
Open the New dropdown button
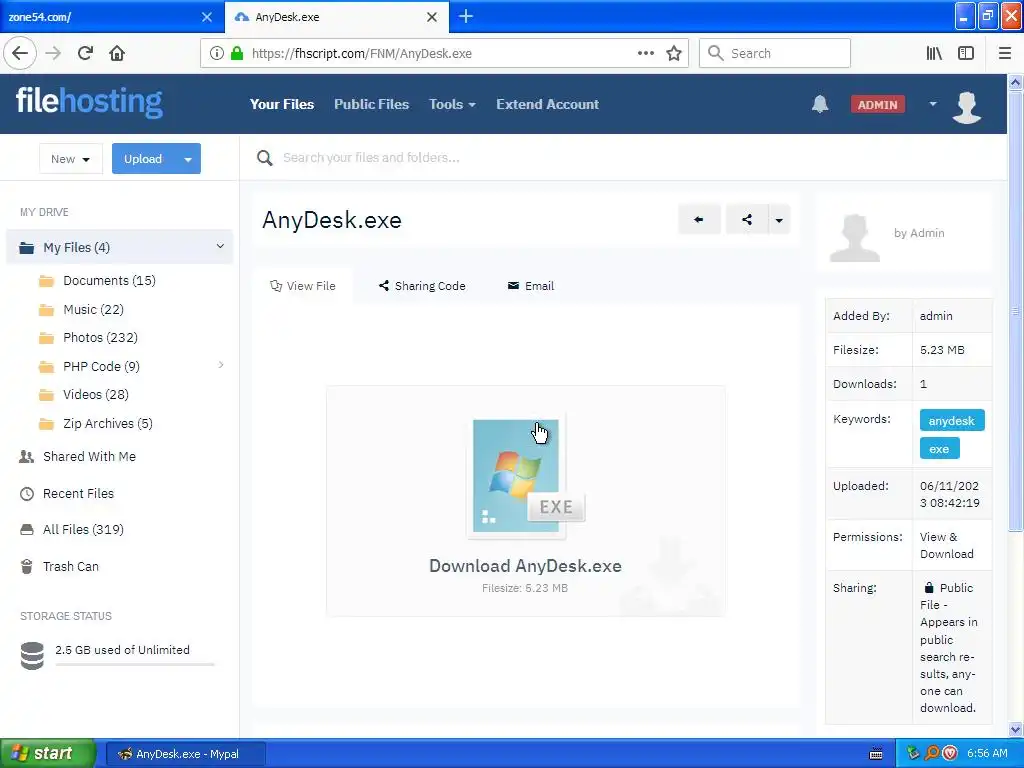pyautogui.click(x=71, y=159)
